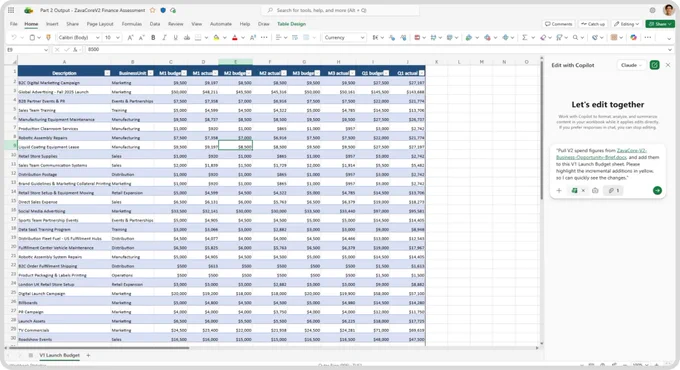Switch to the Formulas tab
The height and width of the screenshot is (370, 680).
coord(131,24)
